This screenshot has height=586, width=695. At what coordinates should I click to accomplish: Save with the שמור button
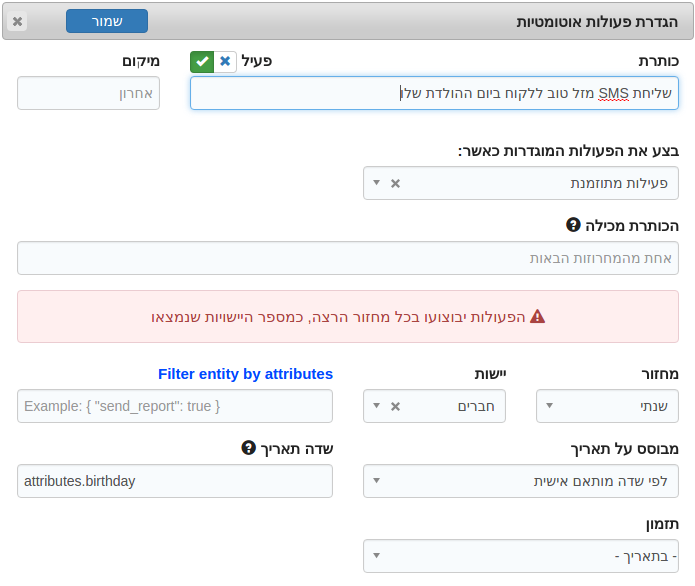pyautogui.click(x=107, y=21)
